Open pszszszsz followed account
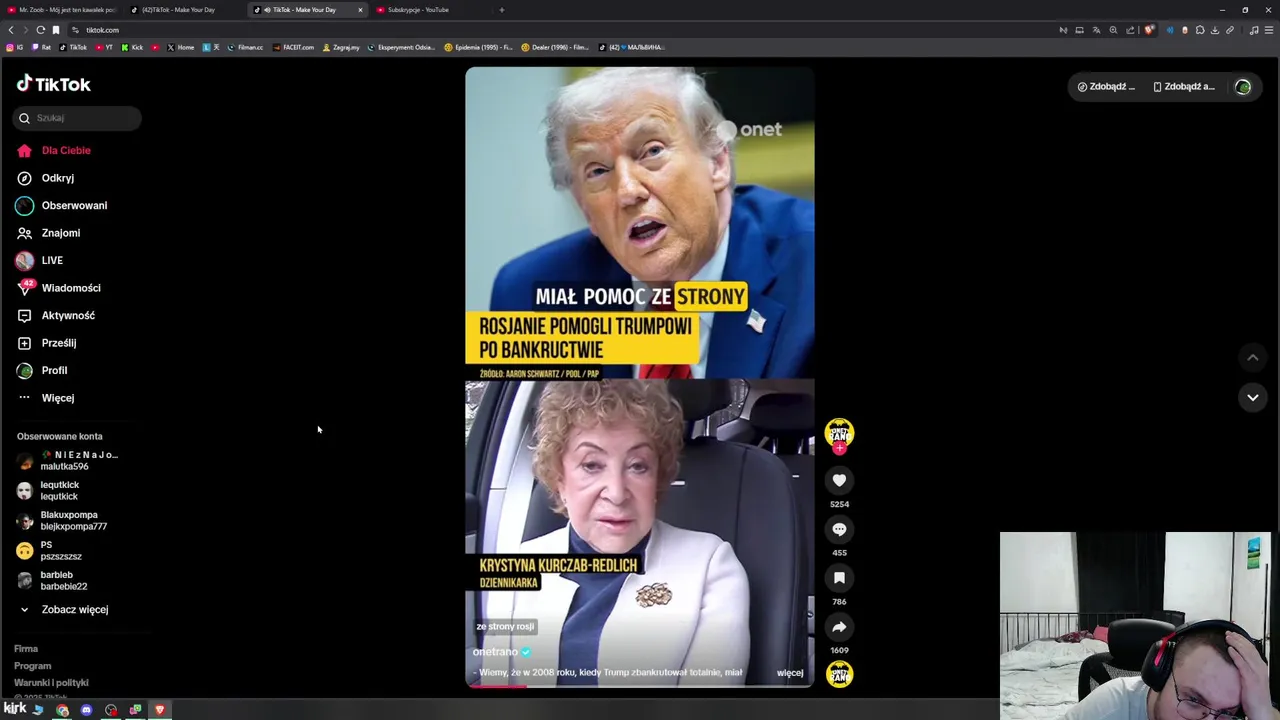 tap(49, 551)
